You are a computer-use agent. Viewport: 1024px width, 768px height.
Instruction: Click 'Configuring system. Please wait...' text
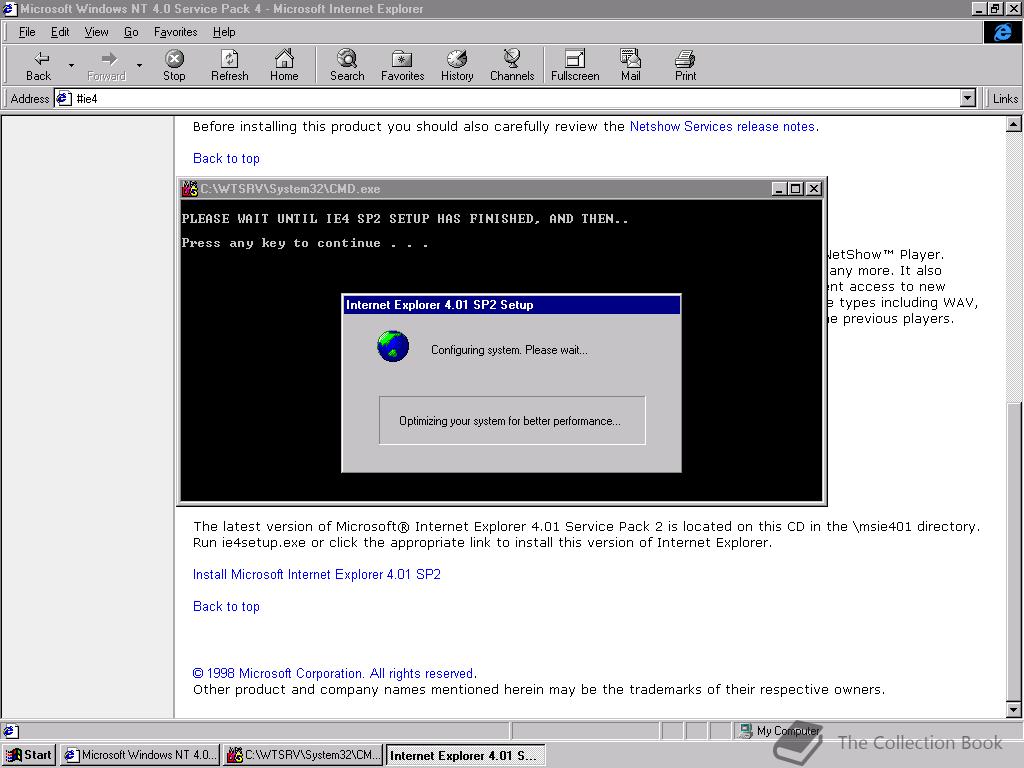pos(509,350)
